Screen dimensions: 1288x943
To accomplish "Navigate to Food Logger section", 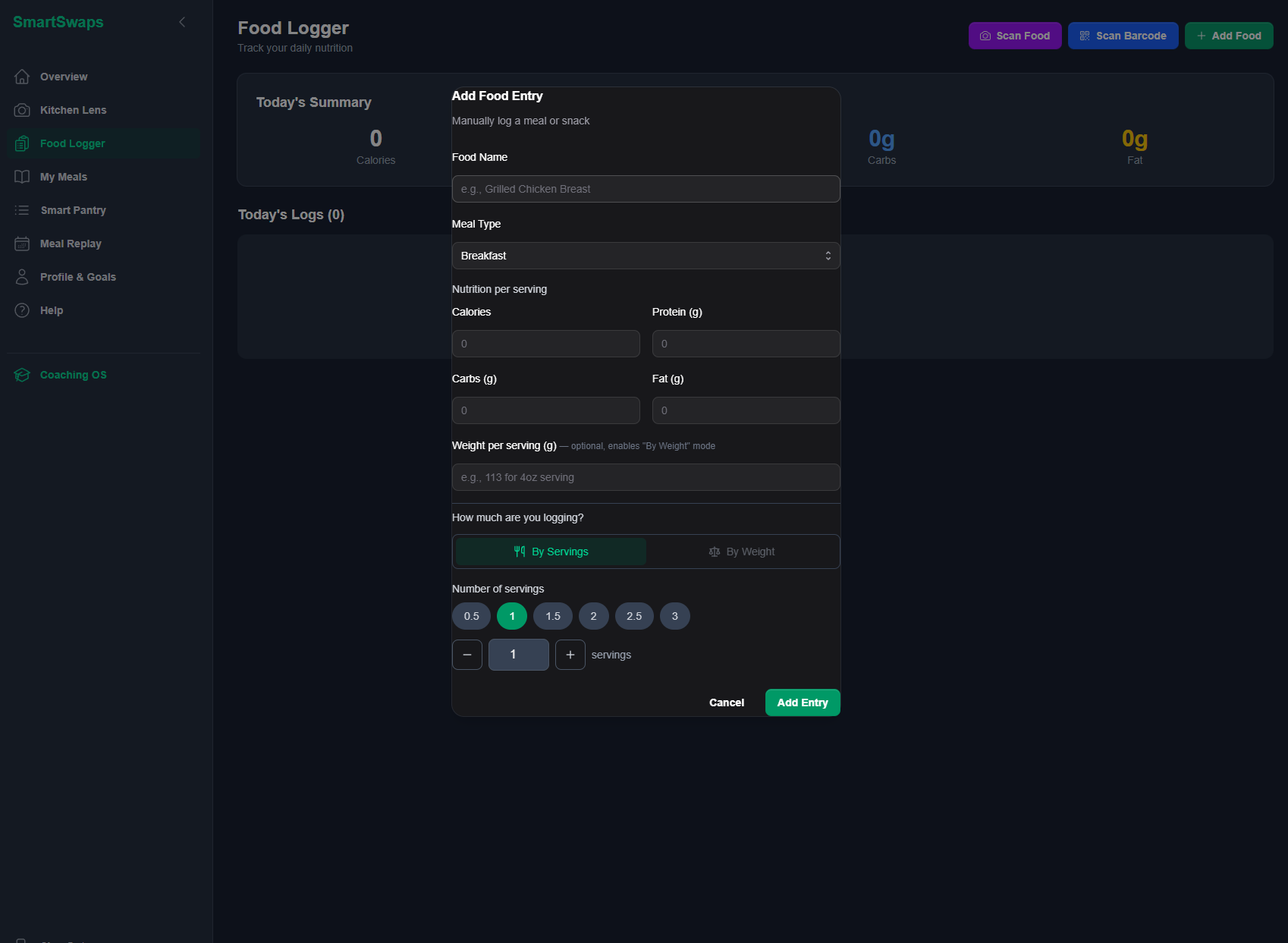I will click(x=72, y=143).
